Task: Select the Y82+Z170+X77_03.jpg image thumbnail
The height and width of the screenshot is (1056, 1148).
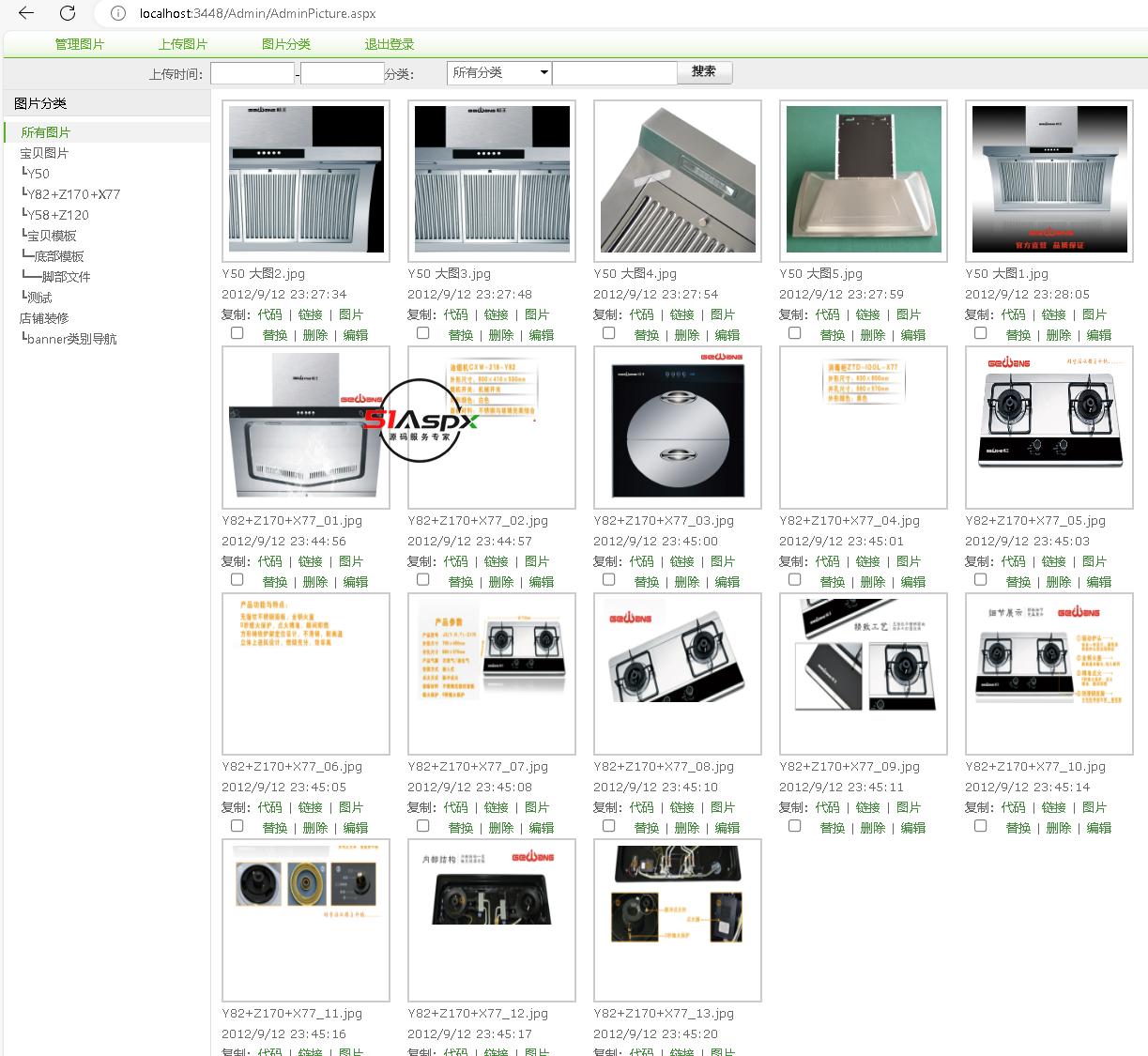Action: coord(677,427)
